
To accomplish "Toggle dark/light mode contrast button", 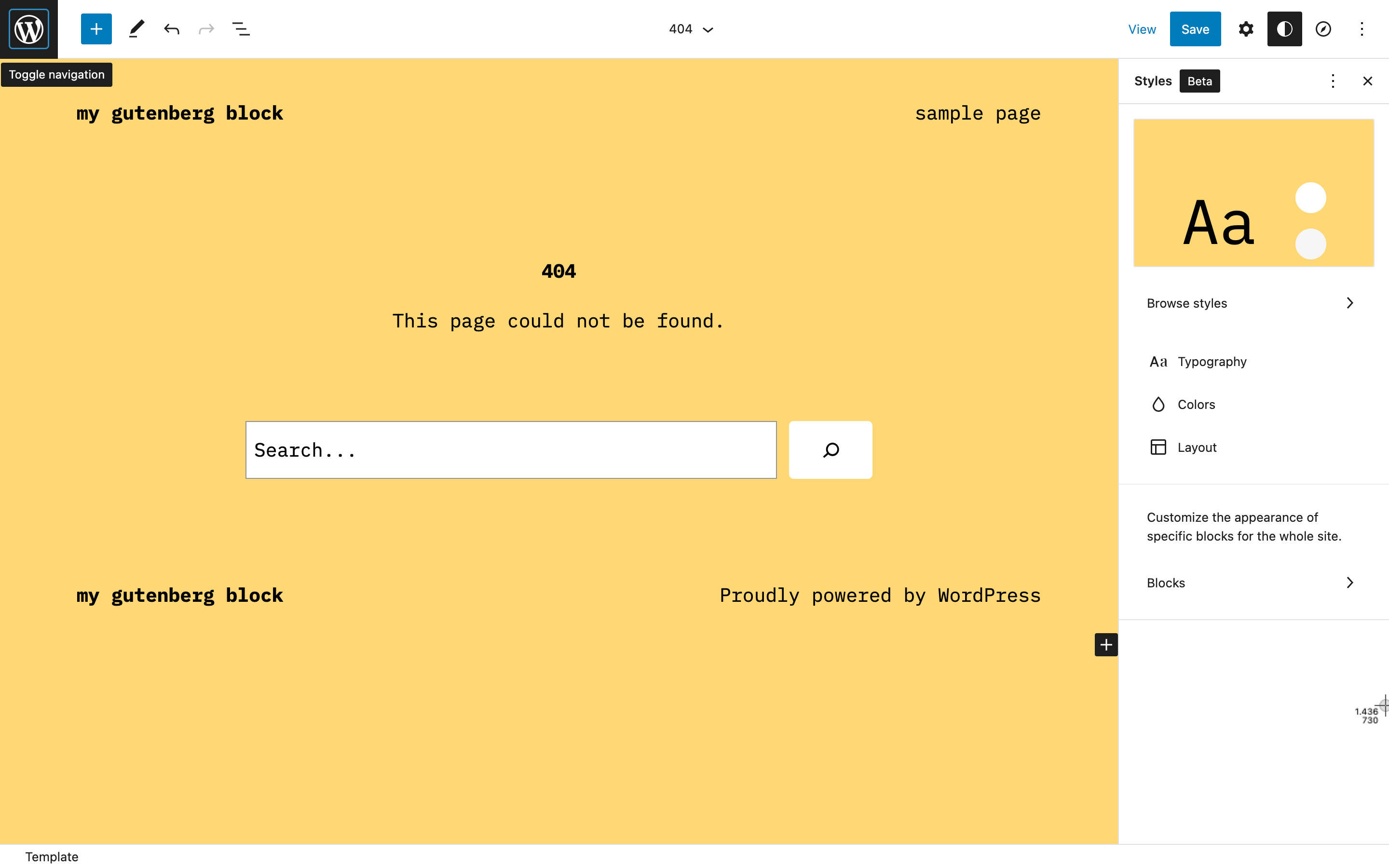I will tap(1285, 28).
